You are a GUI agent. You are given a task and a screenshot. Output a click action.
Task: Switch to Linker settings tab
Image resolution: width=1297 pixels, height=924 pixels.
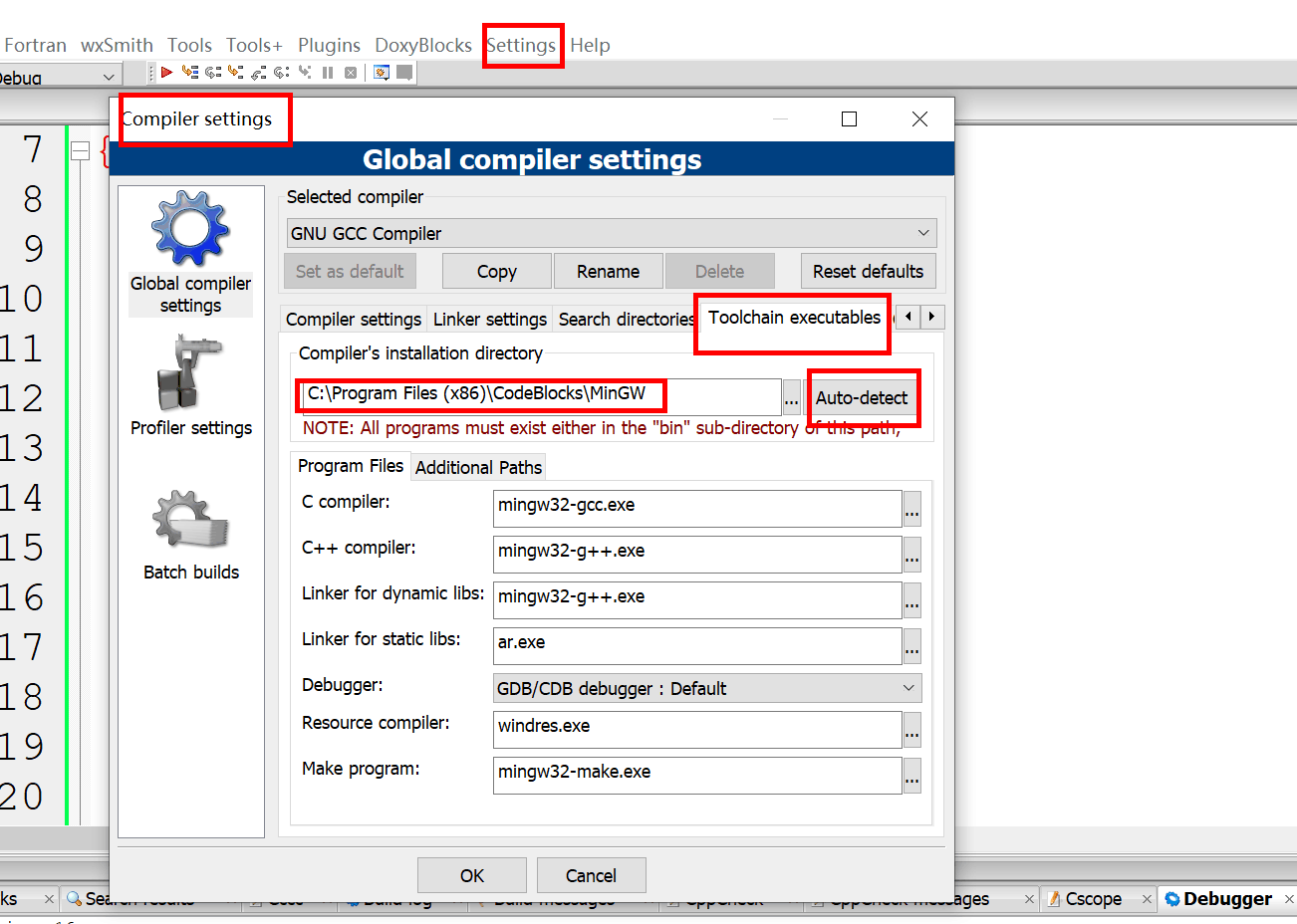pyautogui.click(x=490, y=319)
